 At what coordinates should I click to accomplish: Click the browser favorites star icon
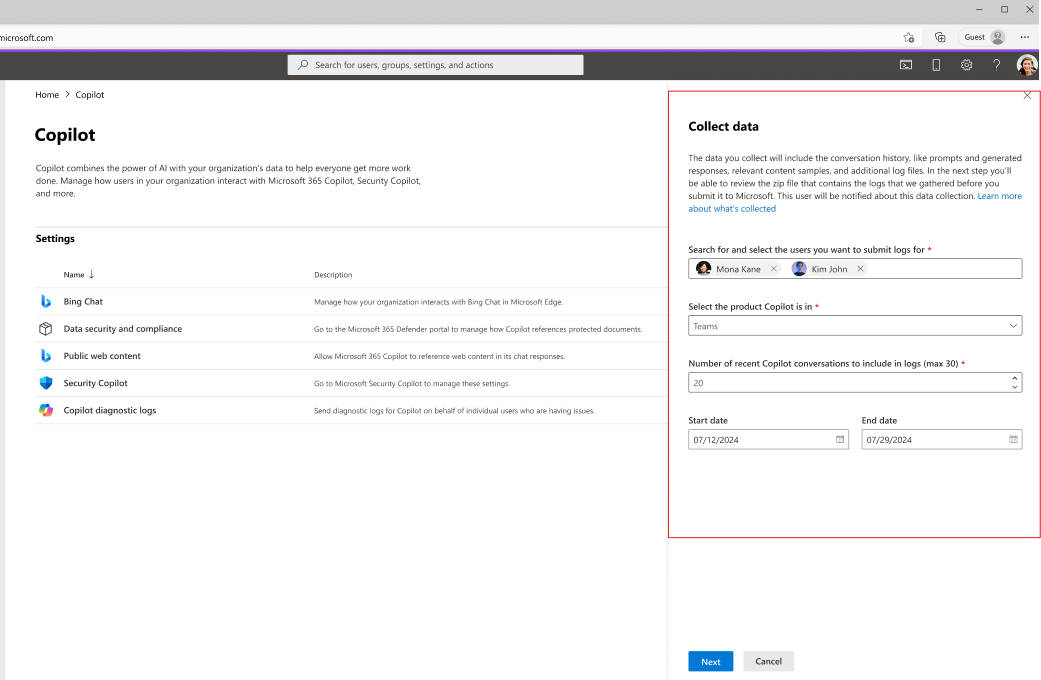pyautogui.click(x=909, y=37)
